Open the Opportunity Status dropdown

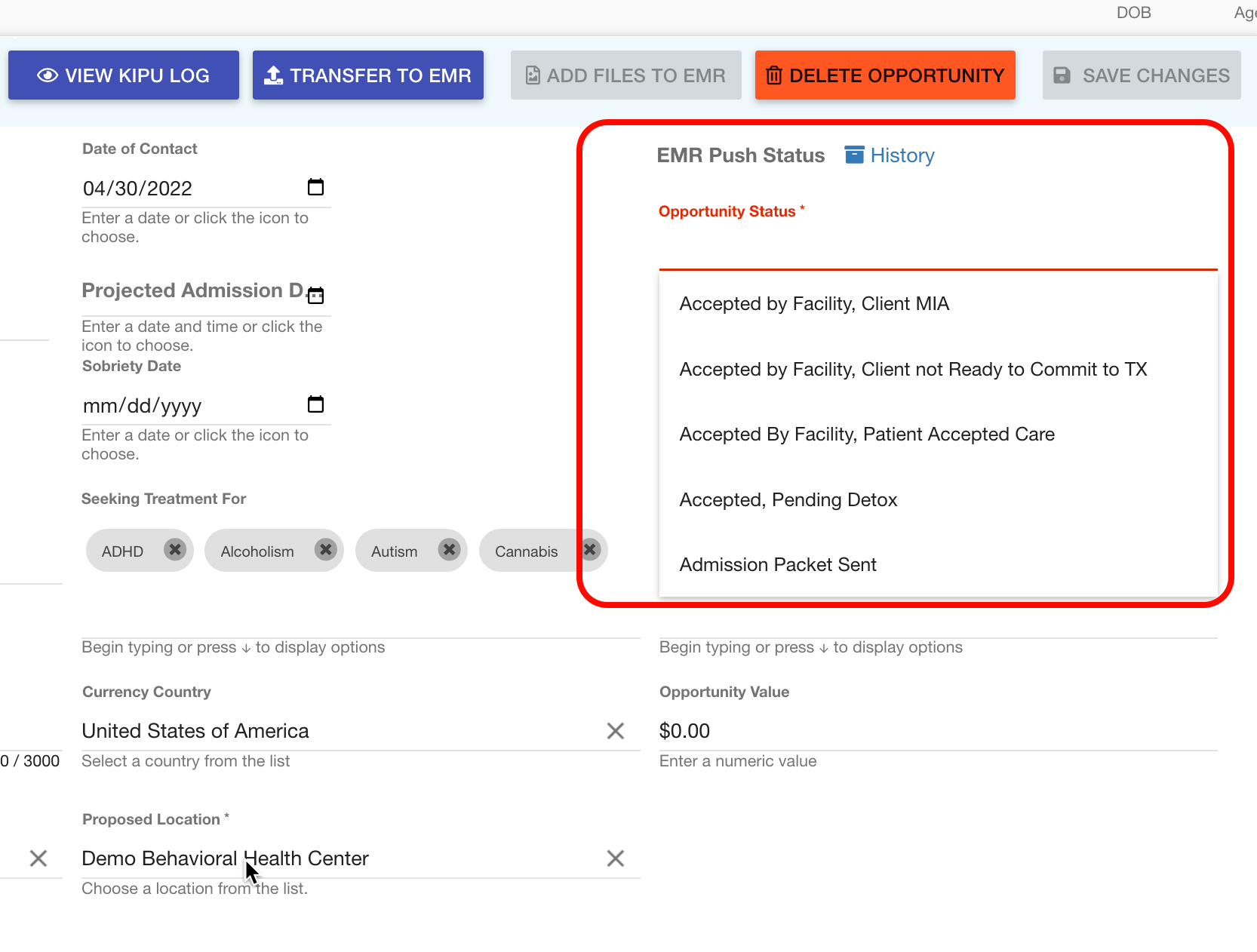[x=936, y=249]
